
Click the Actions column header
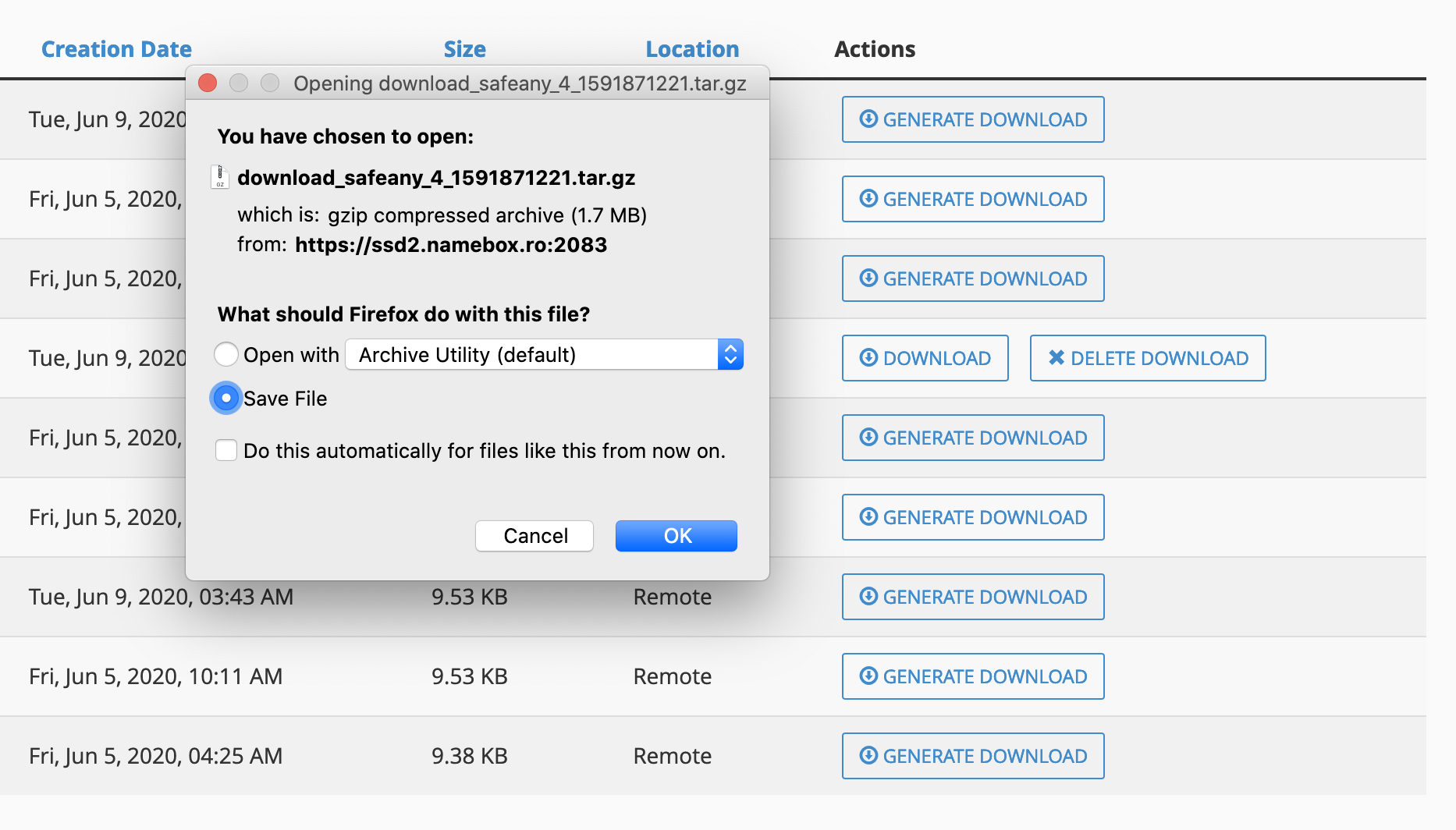tap(875, 49)
